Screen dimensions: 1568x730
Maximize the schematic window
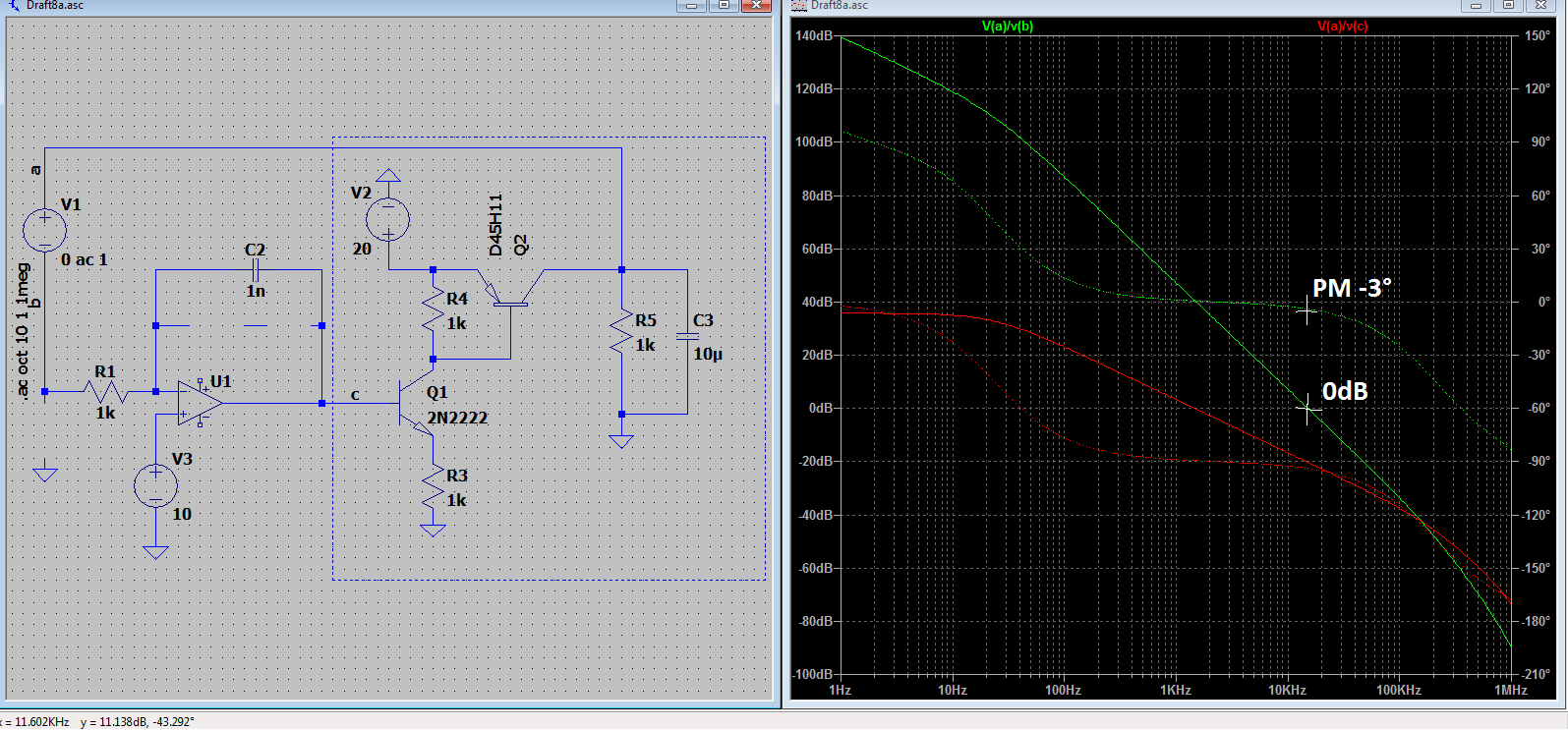tap(724, 5)
